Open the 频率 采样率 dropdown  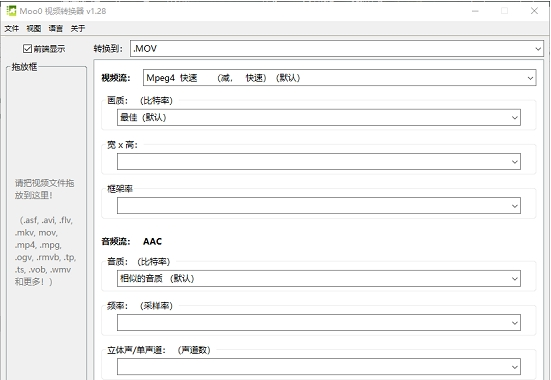point(319,323)
